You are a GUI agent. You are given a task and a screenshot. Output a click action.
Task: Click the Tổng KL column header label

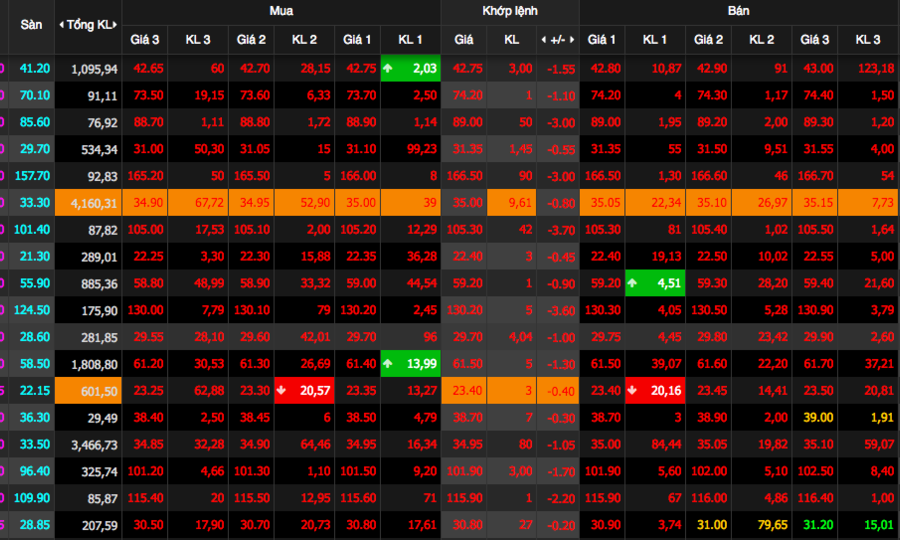point(90,24)
